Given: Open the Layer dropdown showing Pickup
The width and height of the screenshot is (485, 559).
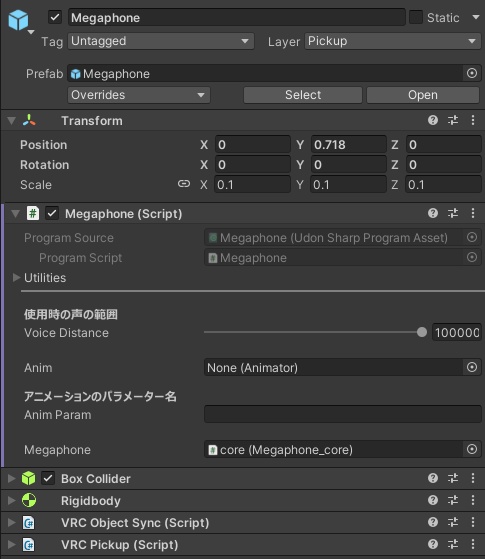Looking at the screenshot, I should tap(393, 41).
